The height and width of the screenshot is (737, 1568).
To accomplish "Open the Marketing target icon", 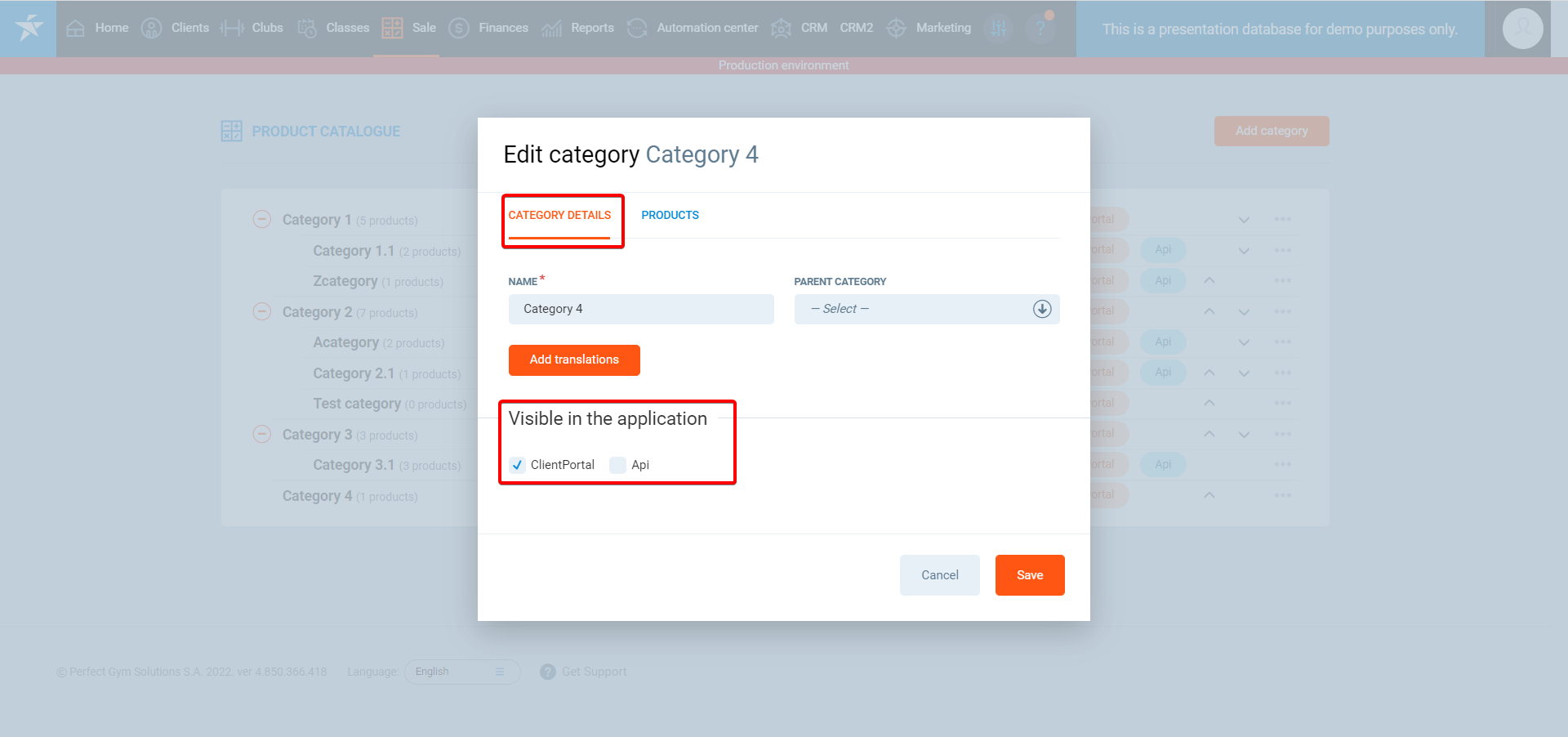I will tap(896, 29).
